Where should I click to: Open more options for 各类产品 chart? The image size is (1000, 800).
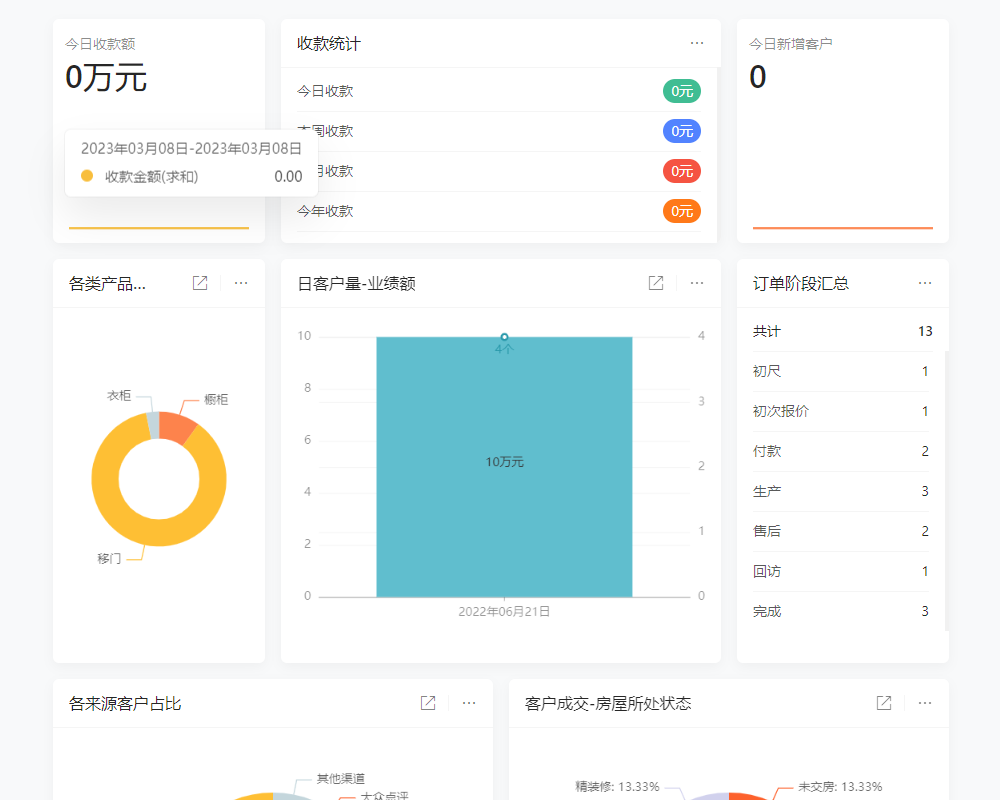[x=240, y=282]
